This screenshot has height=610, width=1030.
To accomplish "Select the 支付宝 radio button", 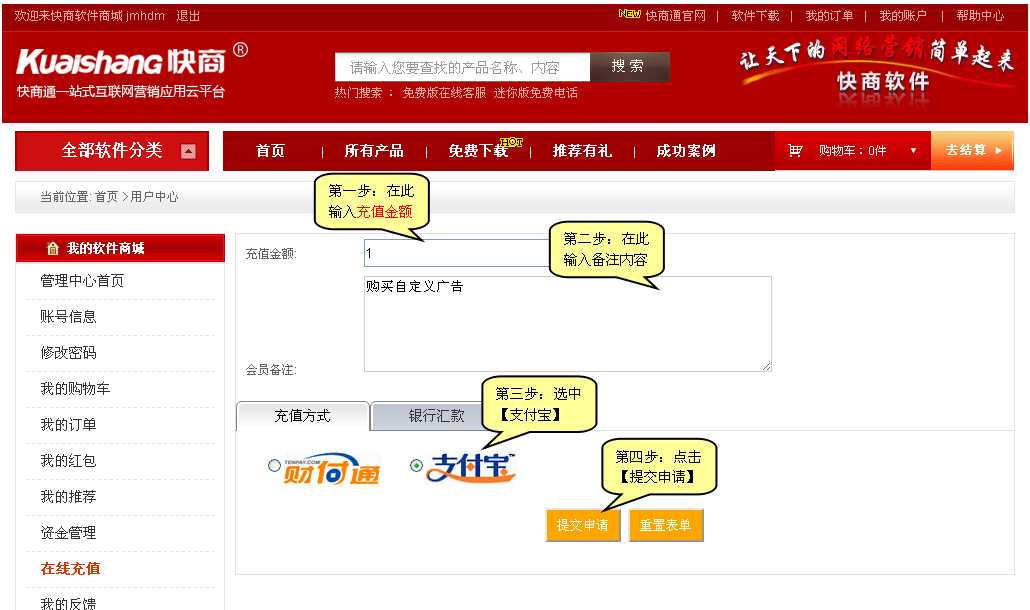I will [x=416, y=466].
